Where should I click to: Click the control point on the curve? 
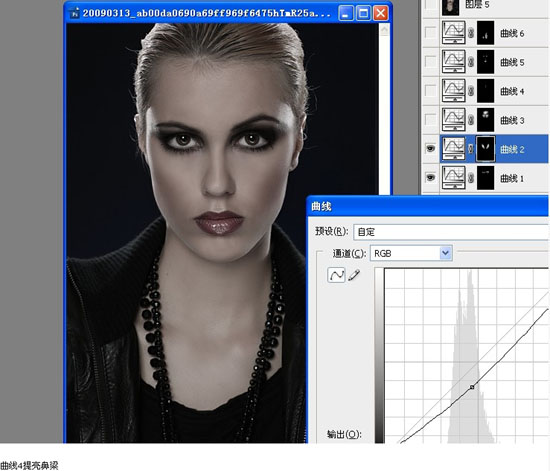[x=472, y=387]
